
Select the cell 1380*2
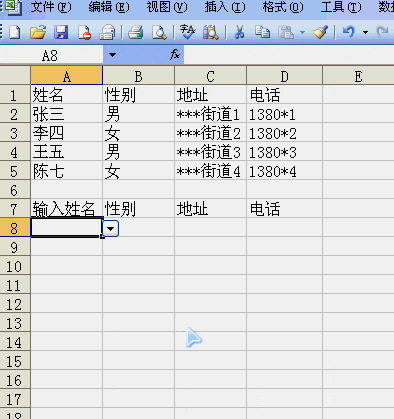click(x=284, y=133)
